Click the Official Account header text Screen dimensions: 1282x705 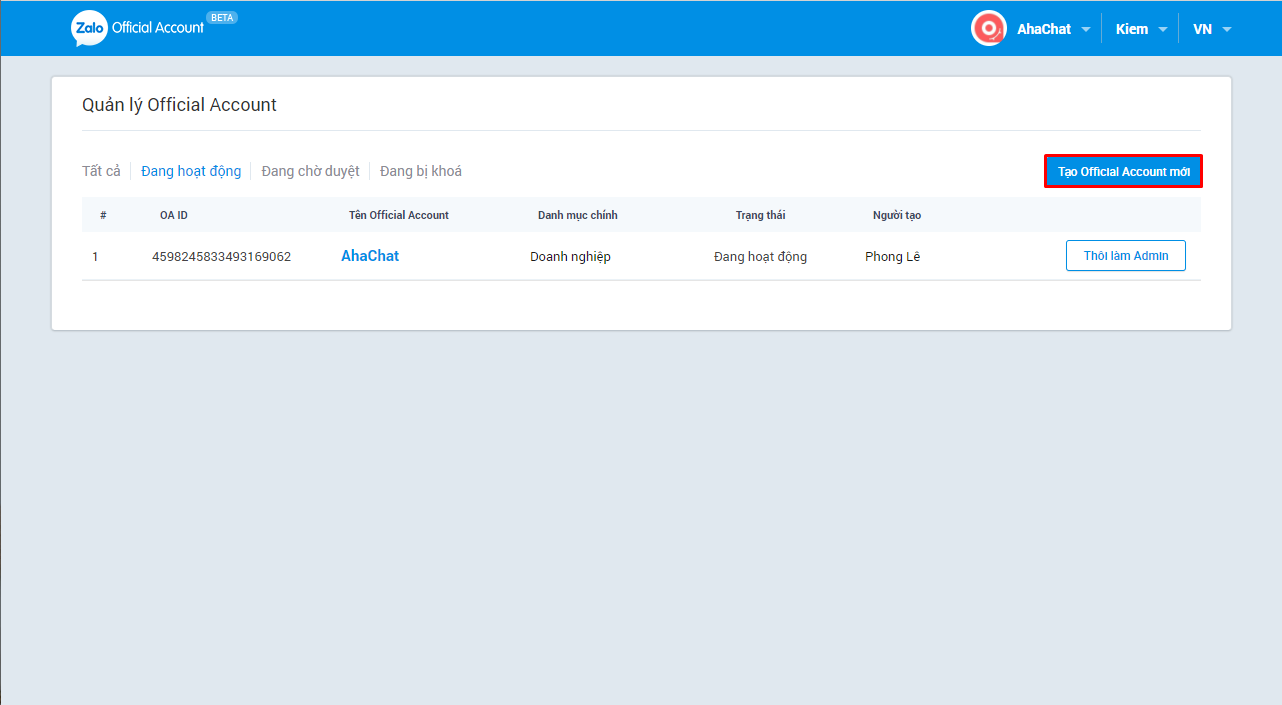(158, 28)
